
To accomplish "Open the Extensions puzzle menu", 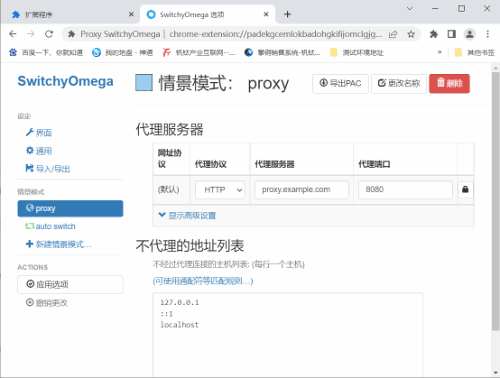I will pos(433,34).
